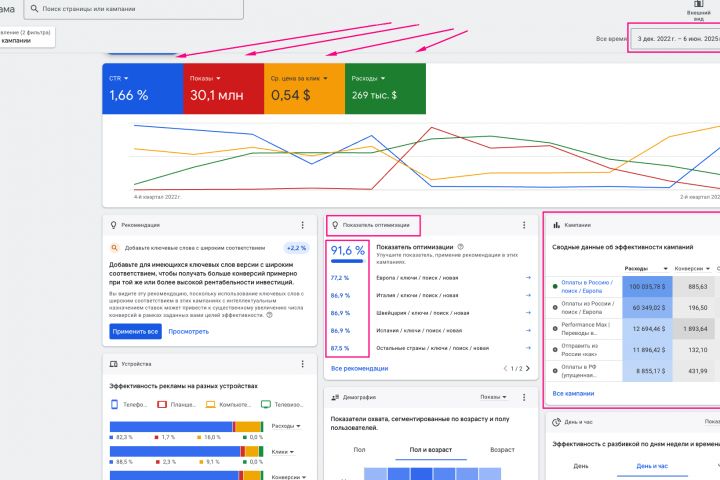This screenshot has width=720, height=480.
Task: Click the arrow for Италия / ключи / поиск / новая
Action: [528, 295]
